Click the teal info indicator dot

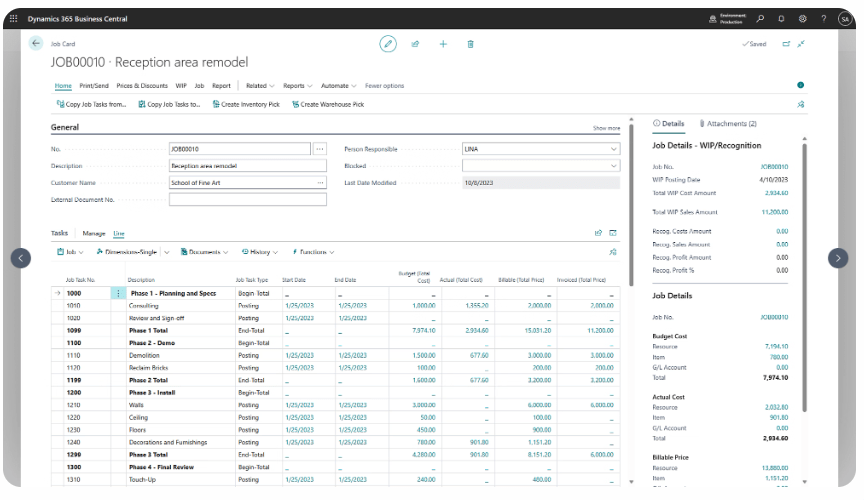click(801, 85)
